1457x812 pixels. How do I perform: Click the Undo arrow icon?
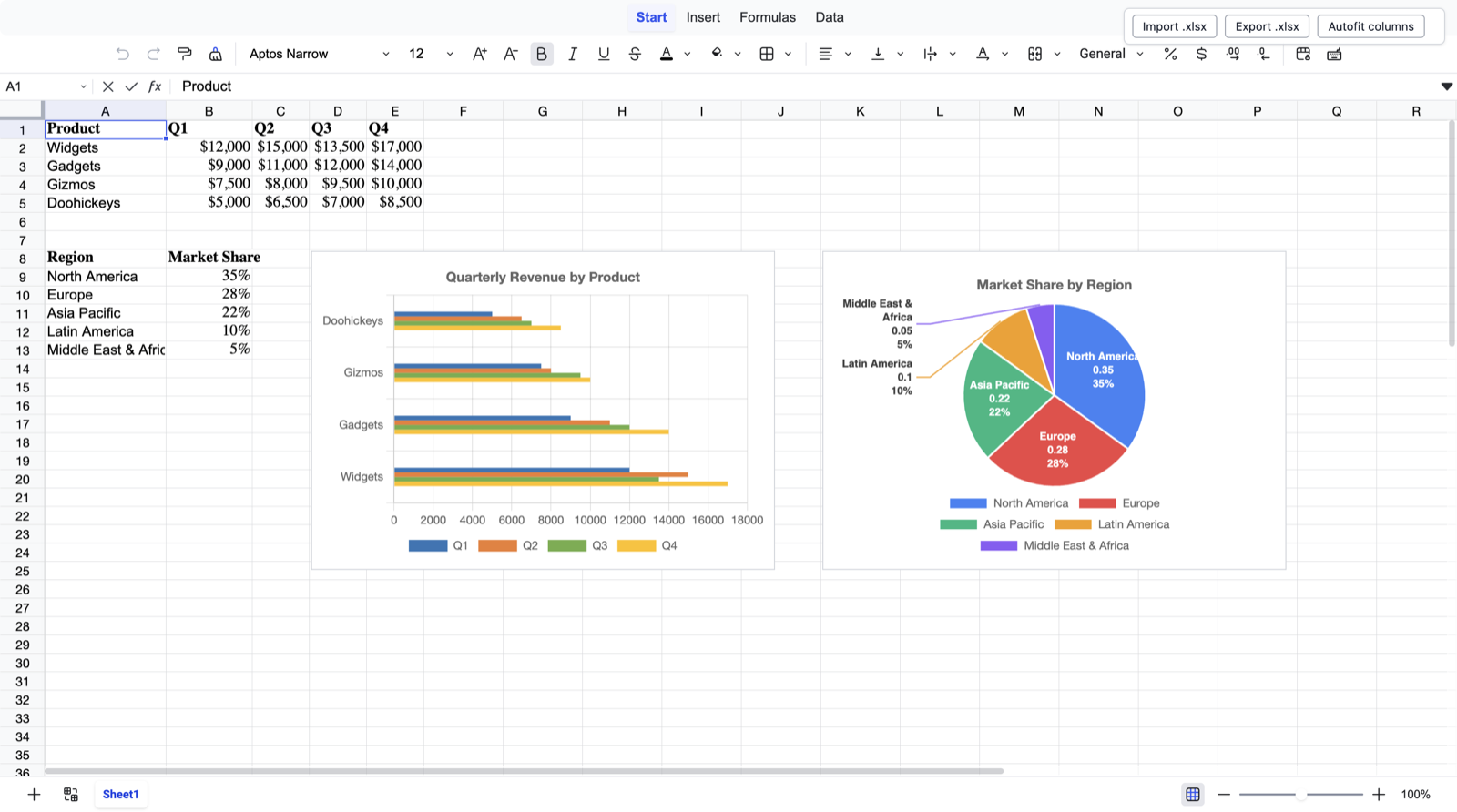(x=123, y=54)
